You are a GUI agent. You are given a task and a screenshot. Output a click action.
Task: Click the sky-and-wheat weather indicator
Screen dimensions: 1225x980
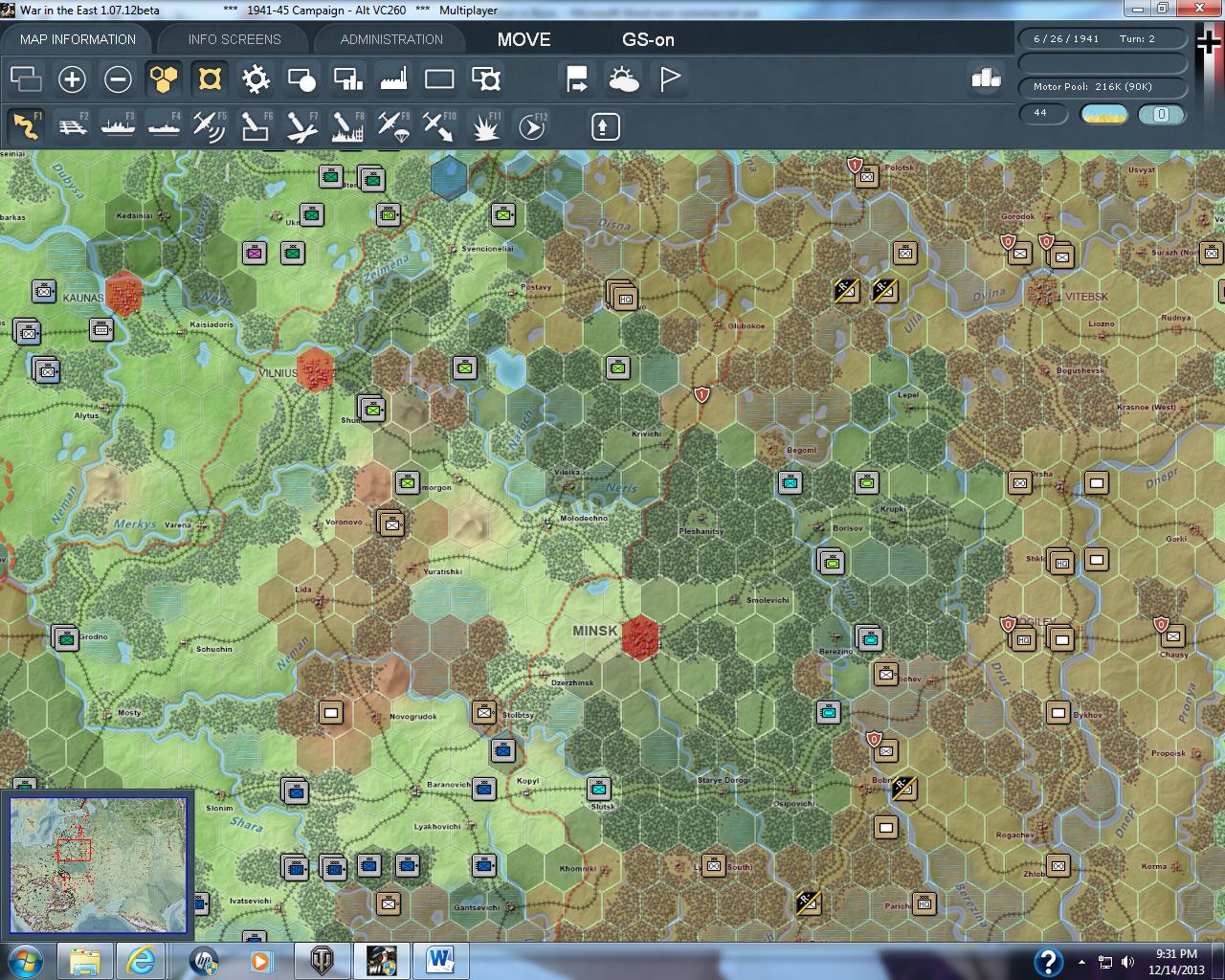[x=1103, y=114]
